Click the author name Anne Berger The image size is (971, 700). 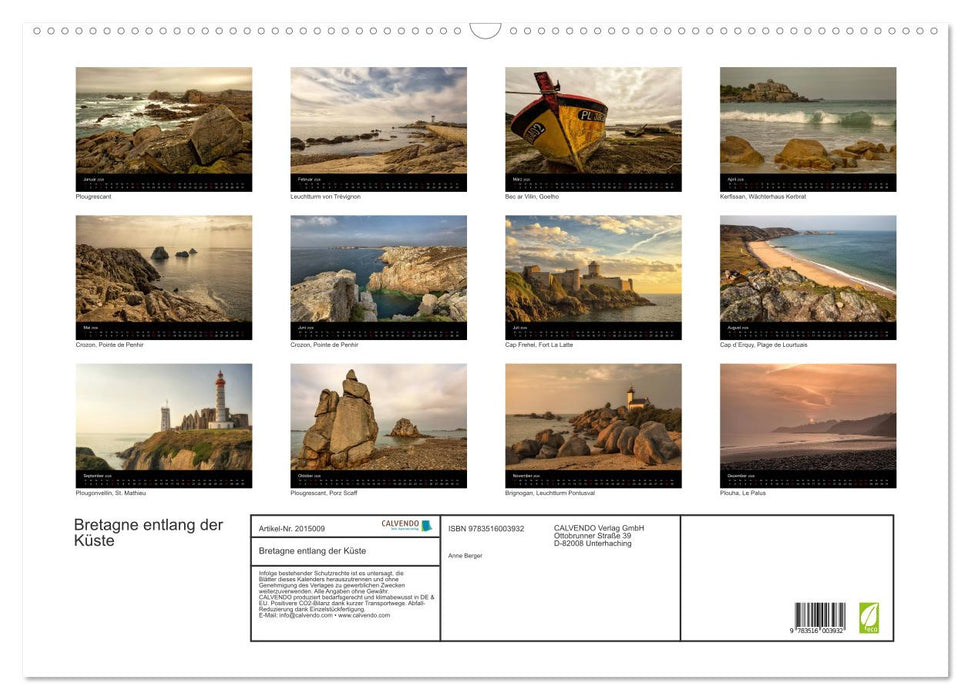point(465,555)
